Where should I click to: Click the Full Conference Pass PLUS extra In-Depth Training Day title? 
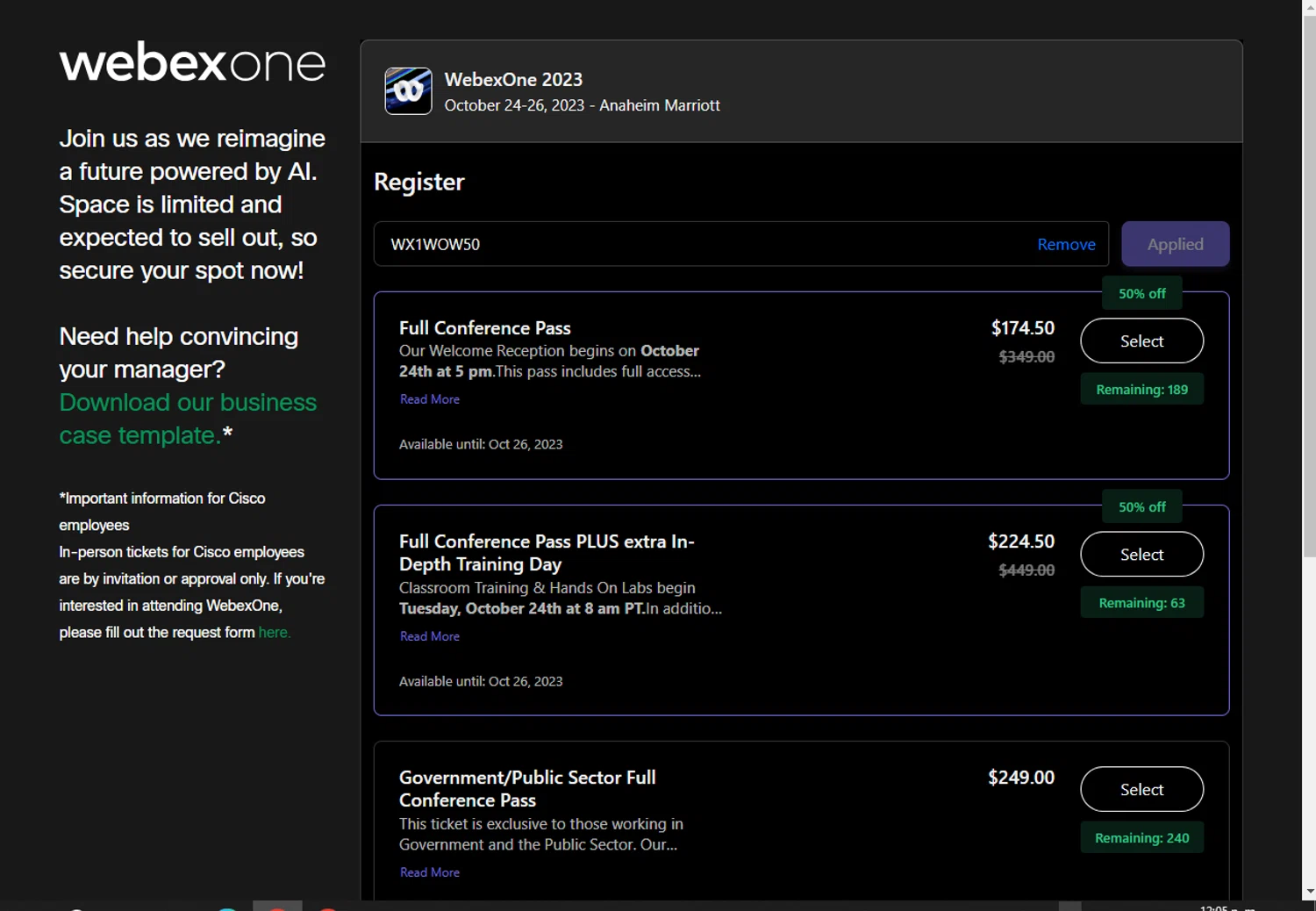point(547,553)
